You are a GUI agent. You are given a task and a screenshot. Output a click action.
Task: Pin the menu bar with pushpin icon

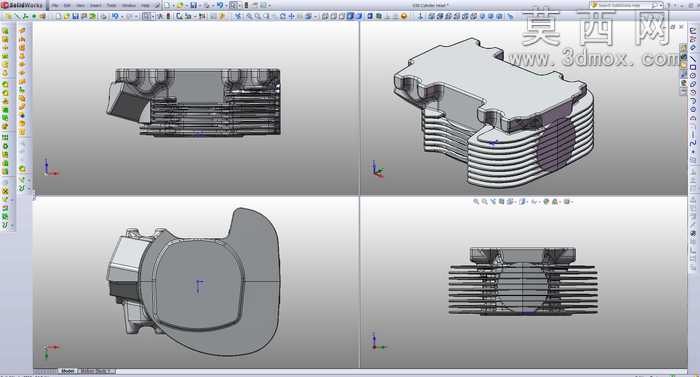click(157, 5)
